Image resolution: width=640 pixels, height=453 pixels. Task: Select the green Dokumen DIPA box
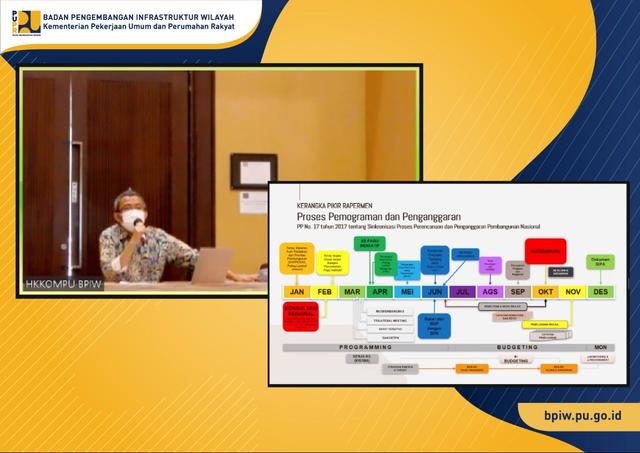pos(600,262)
